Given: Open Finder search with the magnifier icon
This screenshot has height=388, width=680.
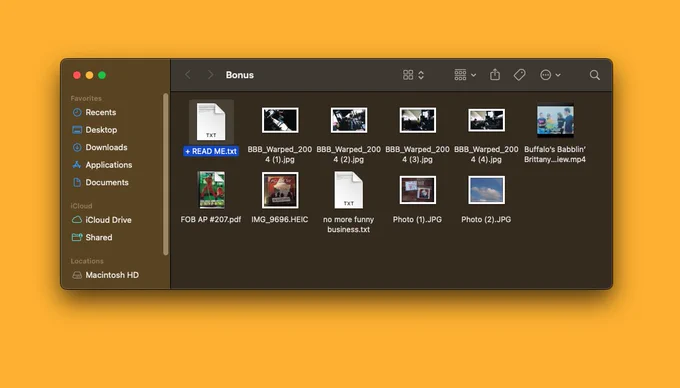Looking at the screenshot, I should (x=595, y=75).
